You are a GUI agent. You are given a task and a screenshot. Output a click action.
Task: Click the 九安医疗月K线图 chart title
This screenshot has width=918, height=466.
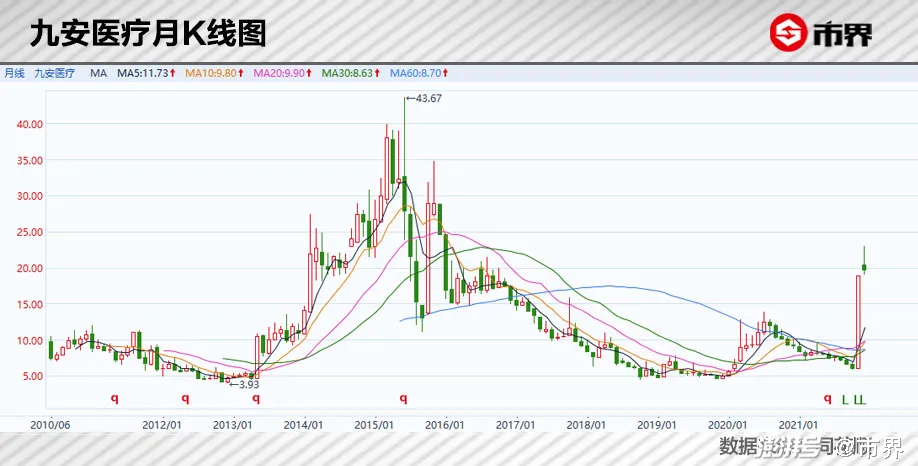tap(148, 35)
